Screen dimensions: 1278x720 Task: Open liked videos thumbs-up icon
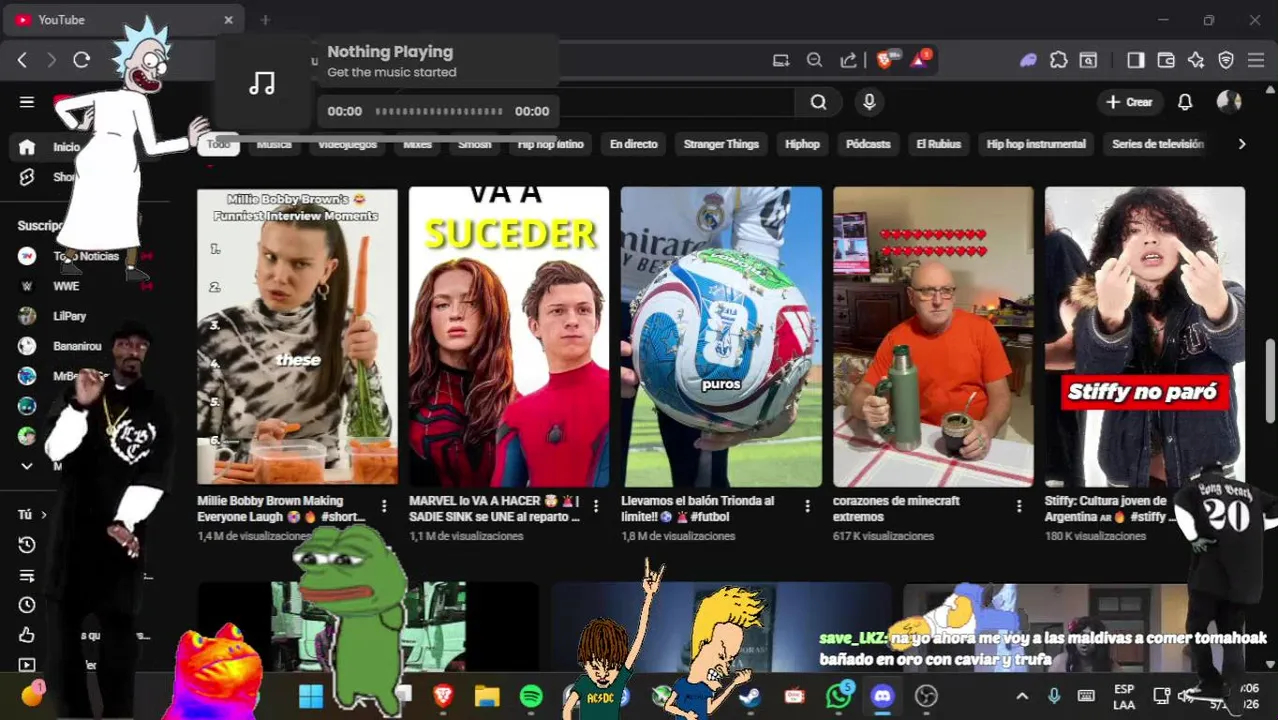tap(27, 635)
